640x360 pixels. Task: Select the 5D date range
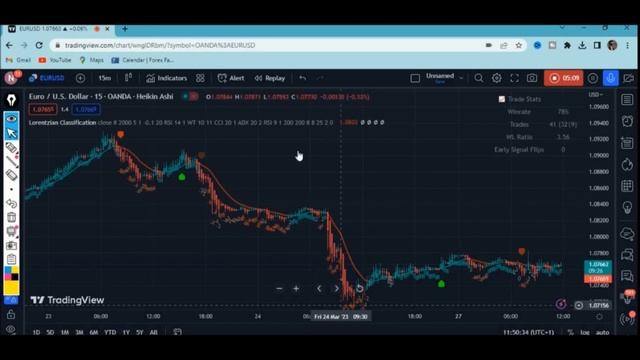click(50, 332)
